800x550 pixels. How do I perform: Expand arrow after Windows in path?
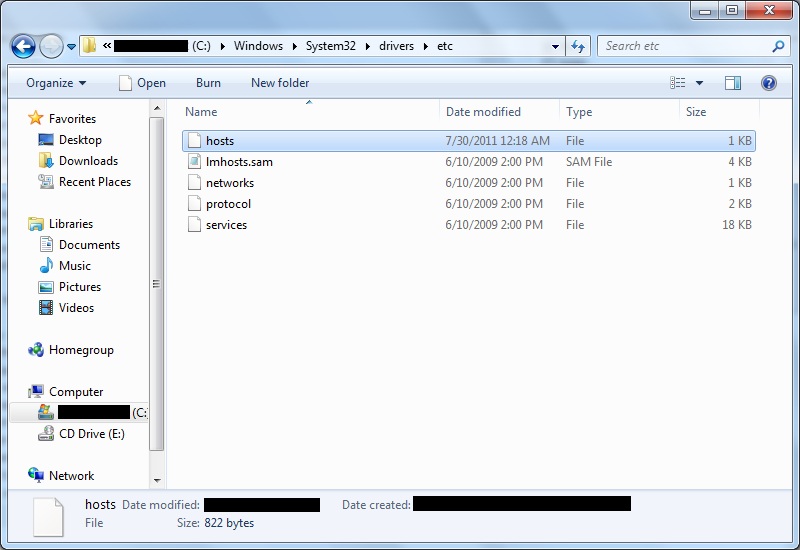[x=294, y=46]
